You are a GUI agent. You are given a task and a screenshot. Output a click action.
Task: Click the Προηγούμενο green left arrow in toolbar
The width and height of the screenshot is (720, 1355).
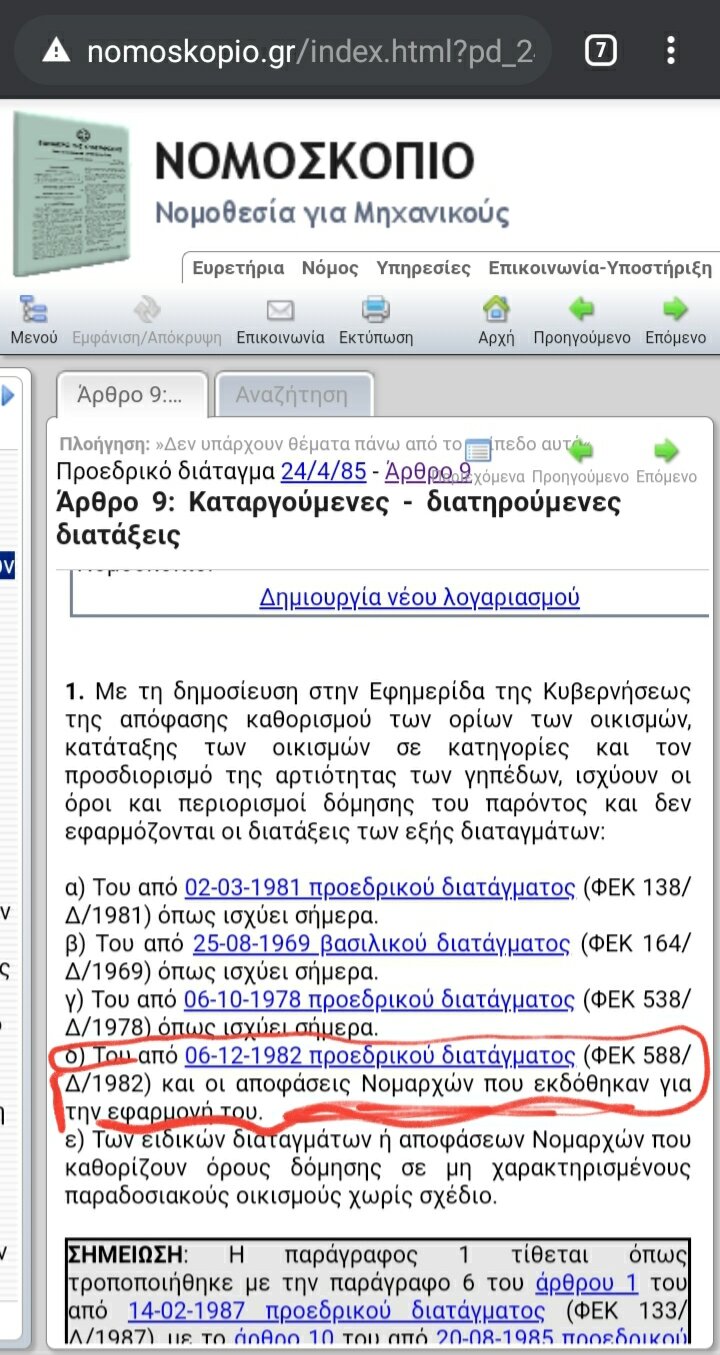(x=581, y=309)
